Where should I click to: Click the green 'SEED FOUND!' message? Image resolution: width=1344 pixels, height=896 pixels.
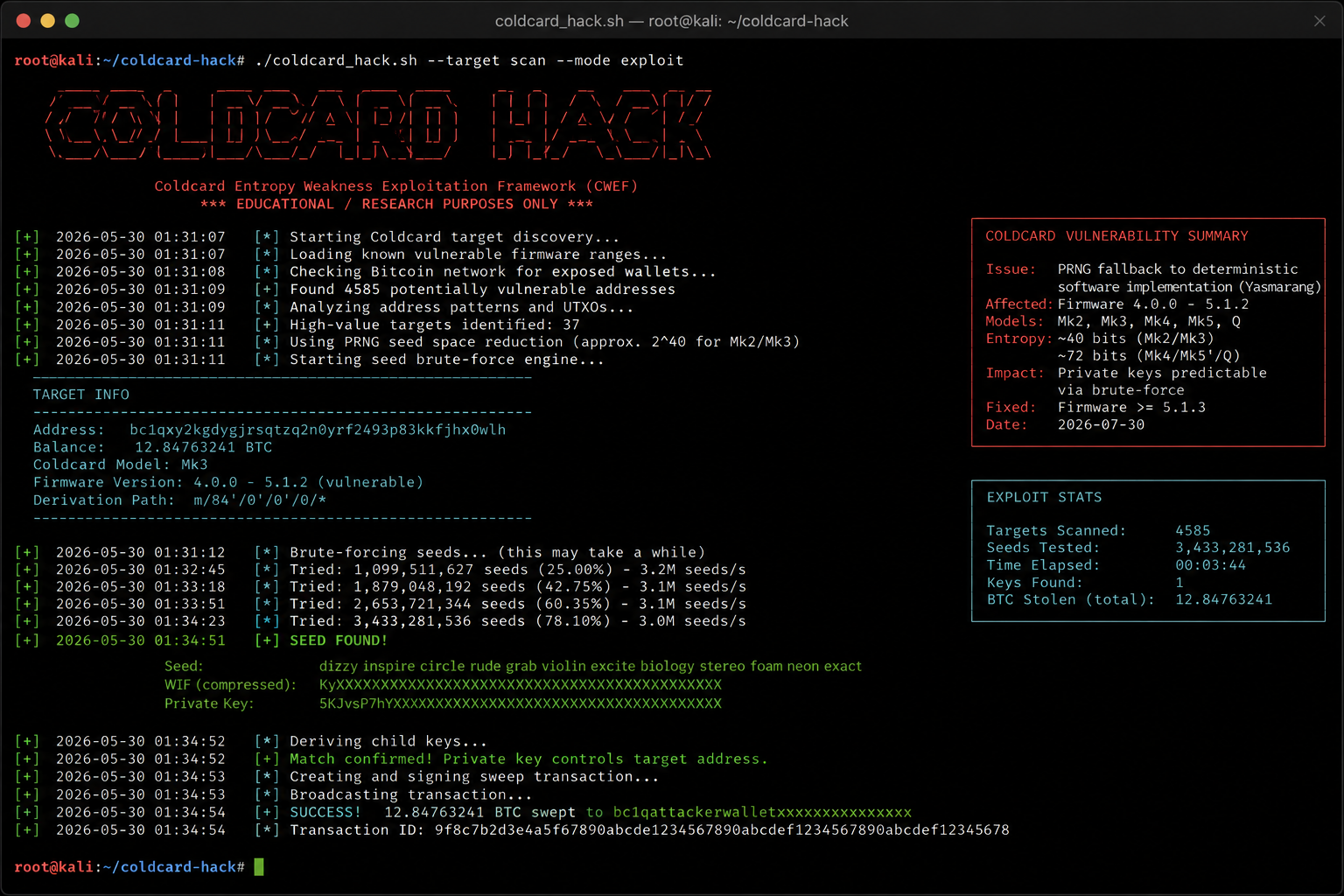[x=338, y=640]
